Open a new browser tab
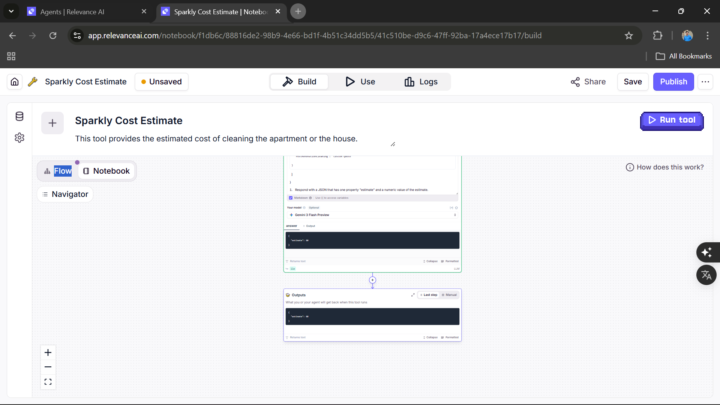Screen dimensions: 720x405 tap(298, 11)
